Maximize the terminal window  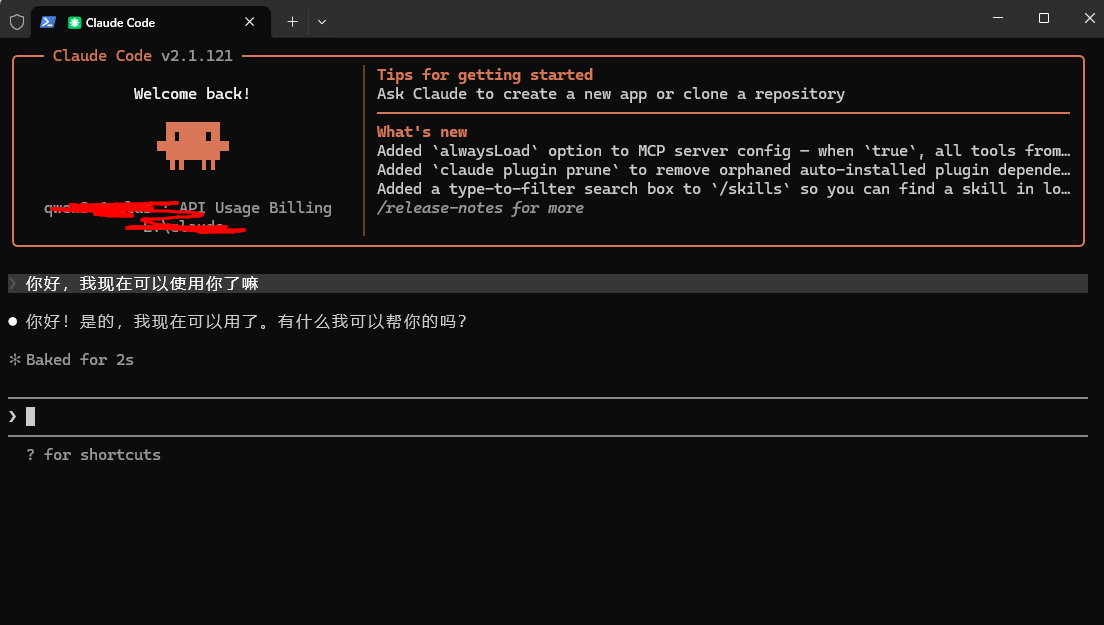(1044, 18)
